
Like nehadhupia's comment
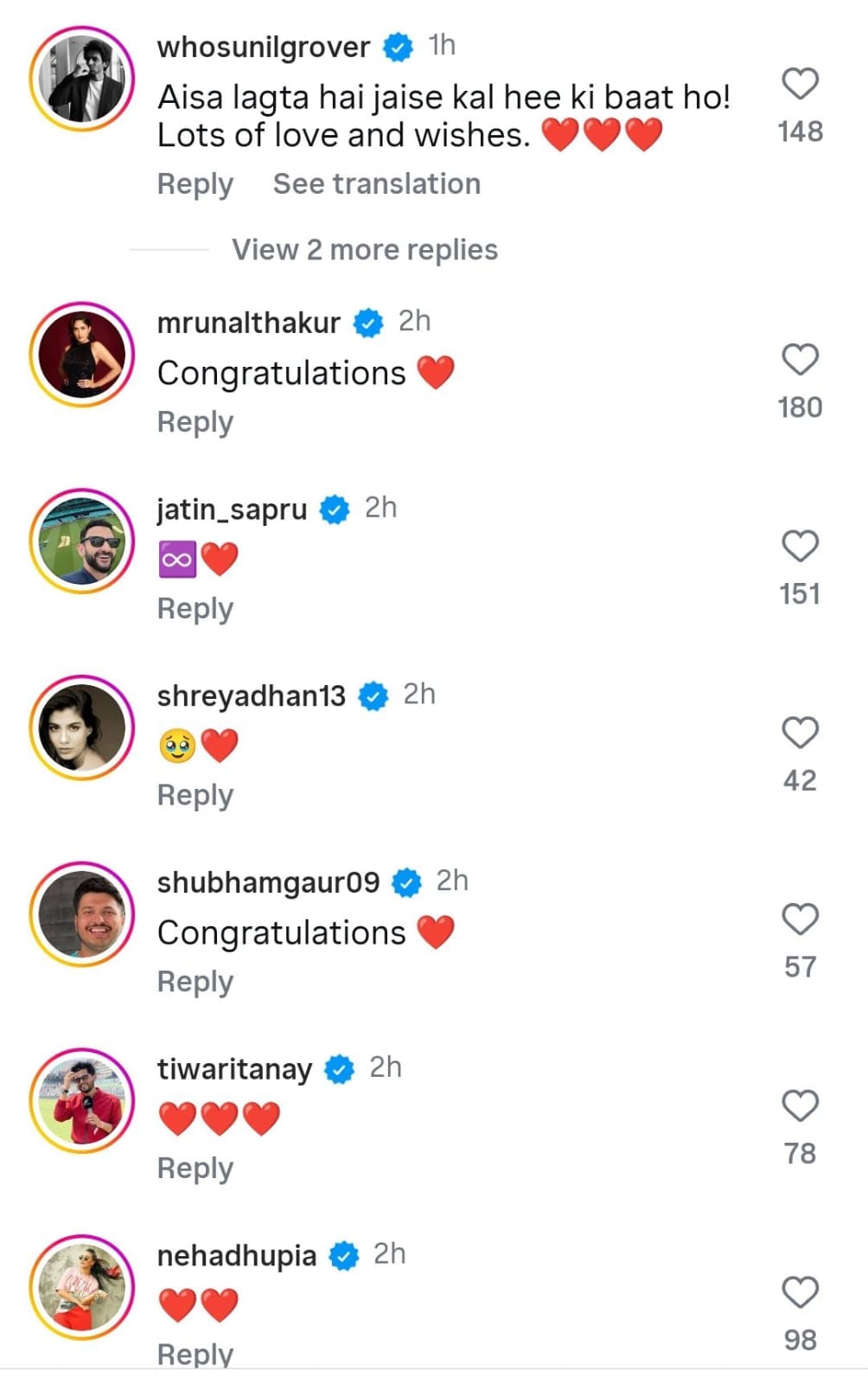[800, 1292]
